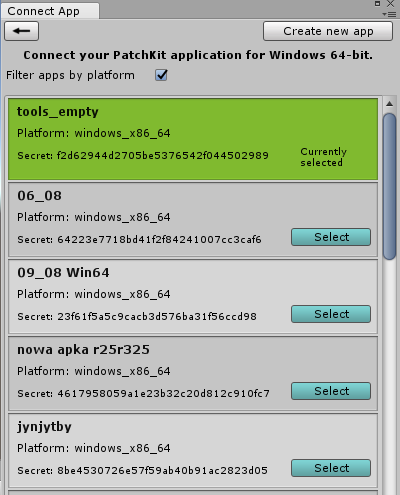Viewport: 400px width, 495px height.
Task: Open the panel options menu icon
Action: pyautogui.click(x=389, y=14)
